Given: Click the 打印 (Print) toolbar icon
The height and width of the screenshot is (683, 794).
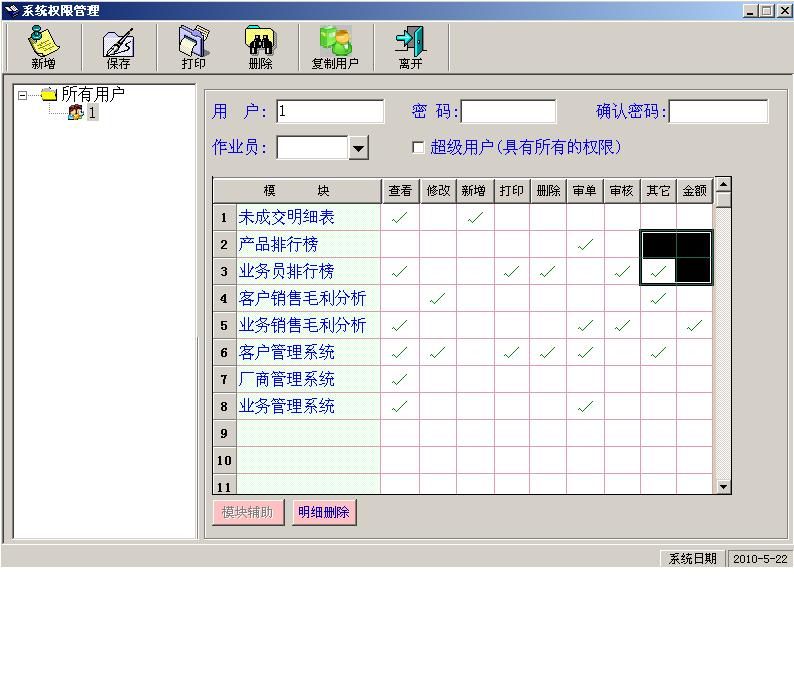Looking at the screenshot, I should (193, 48).
